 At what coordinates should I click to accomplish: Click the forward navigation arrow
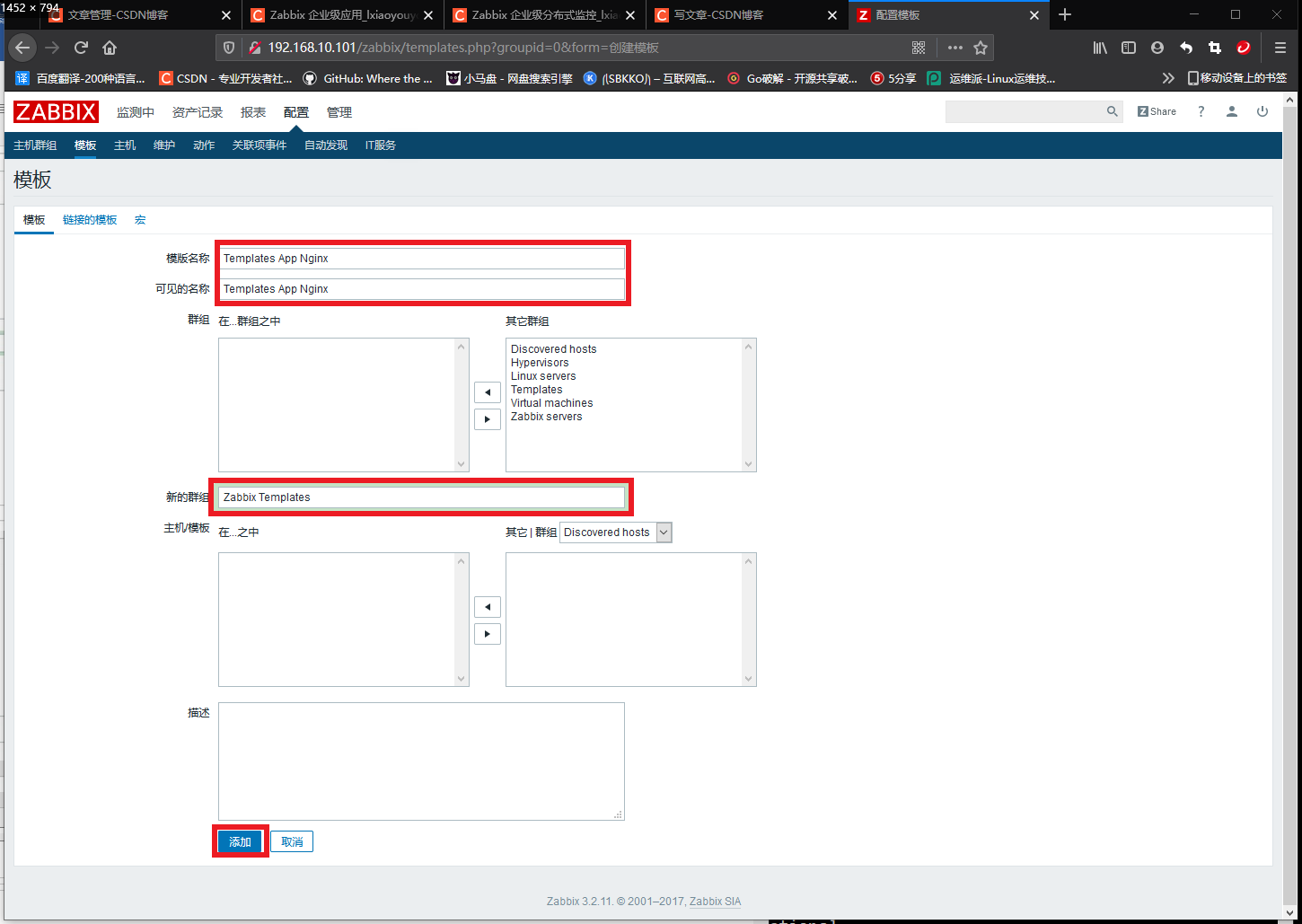[x=52, y=48]
